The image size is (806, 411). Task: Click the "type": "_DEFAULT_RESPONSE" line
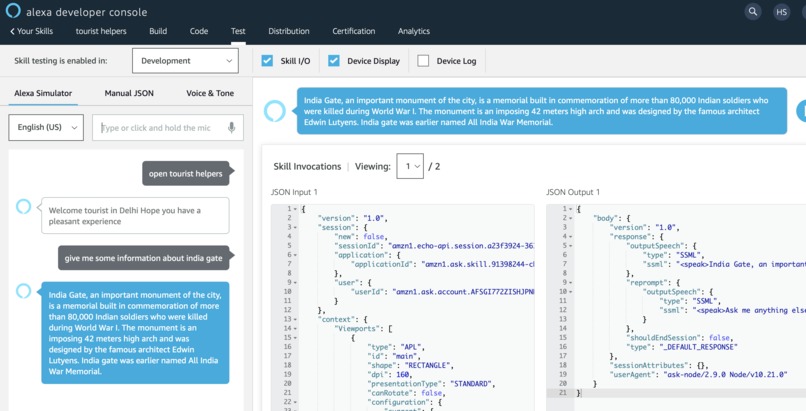click(682, 347)
